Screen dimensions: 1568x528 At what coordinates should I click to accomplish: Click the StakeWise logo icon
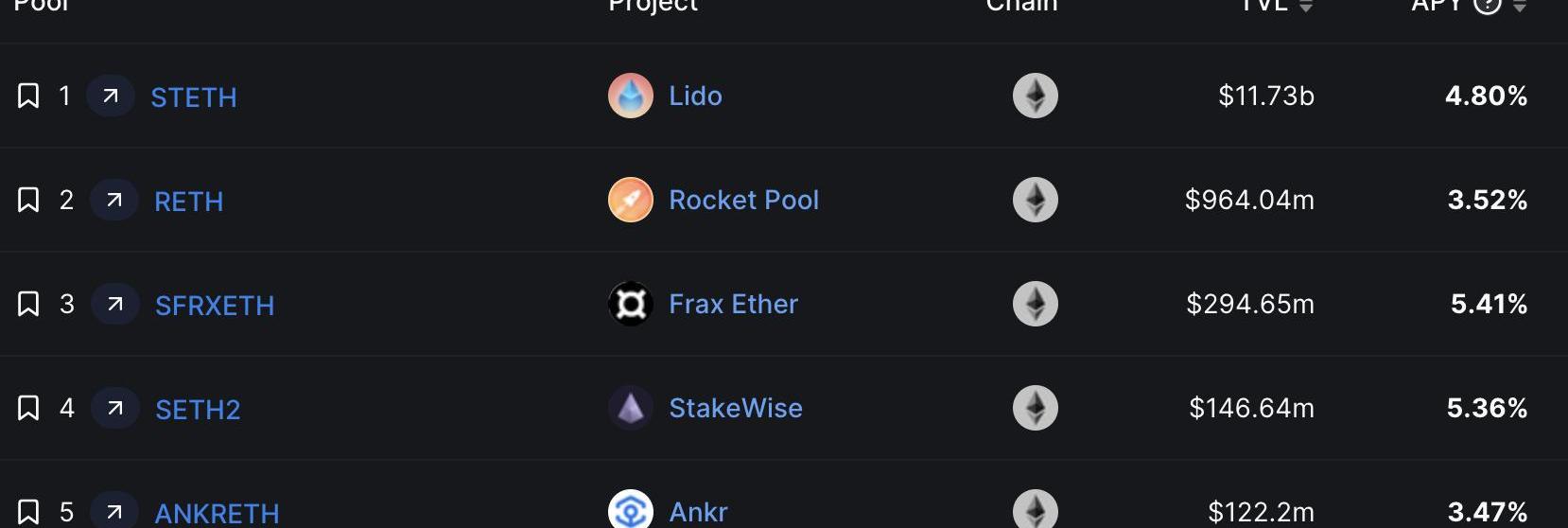[630, 408]
